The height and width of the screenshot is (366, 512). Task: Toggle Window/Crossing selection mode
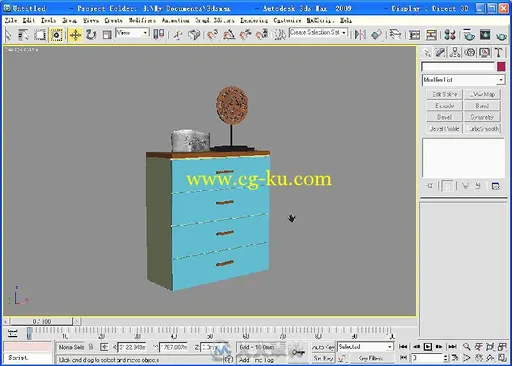(56, 35)
